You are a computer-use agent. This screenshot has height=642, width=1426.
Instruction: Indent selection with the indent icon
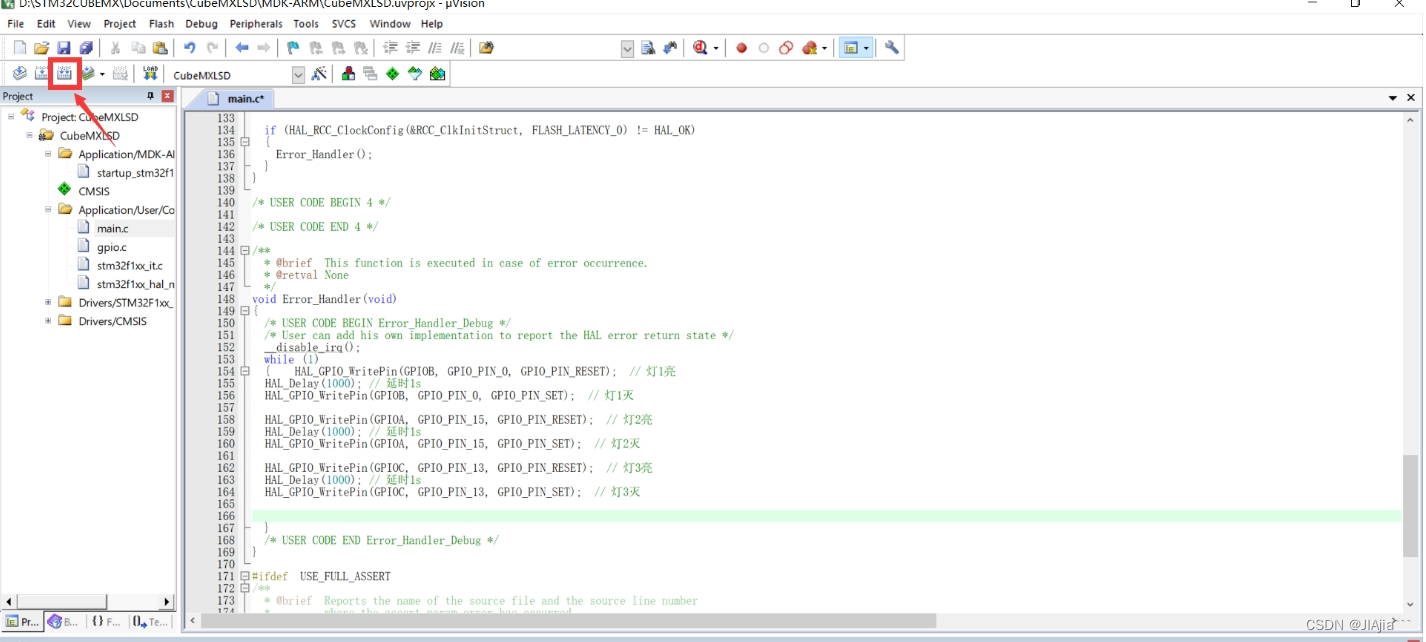click(x=390, y=48)
